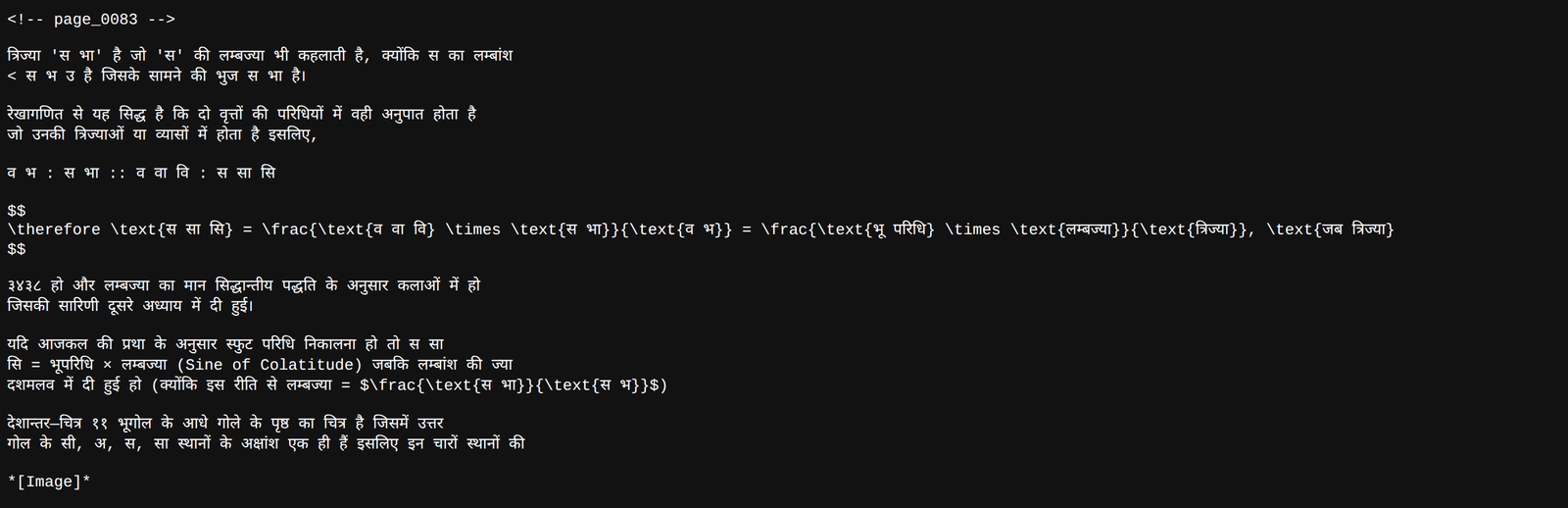Click the first \times in the equation
The image size is (1568, 508).
[x=472, y=229]
